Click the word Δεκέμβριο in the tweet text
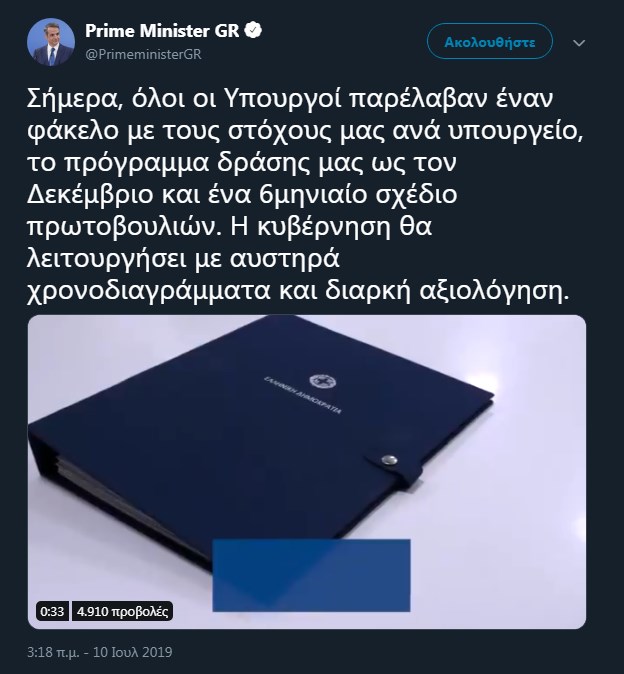The width and height of the screenshot is (624, 674). click(x=90, y=195)
